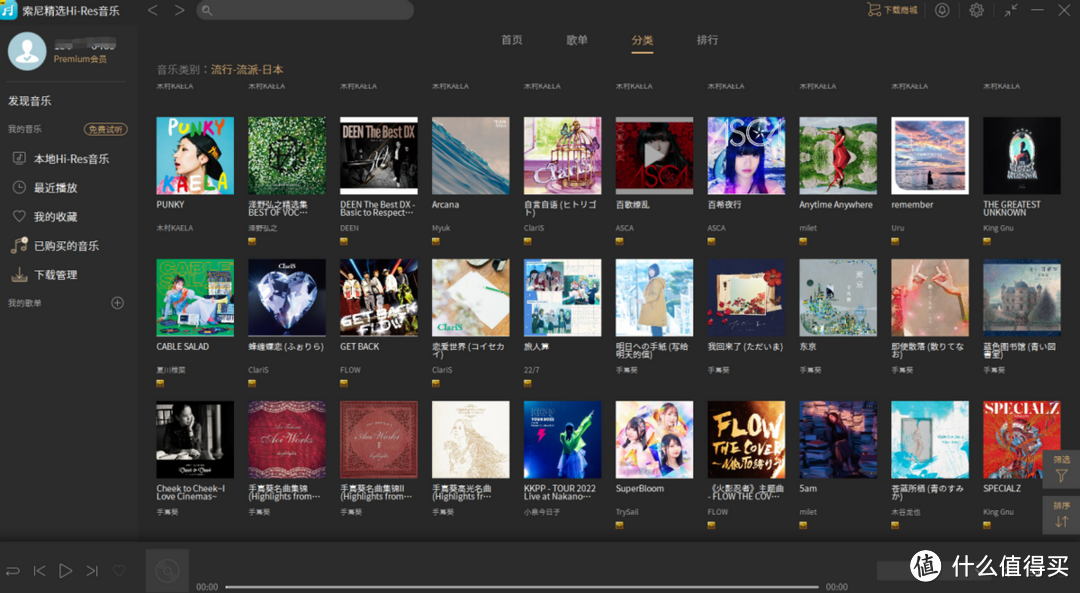Viewport: 1080px width, 593px height.
Task: Click the Premium会员 membership label
Action: coord(81,59)
